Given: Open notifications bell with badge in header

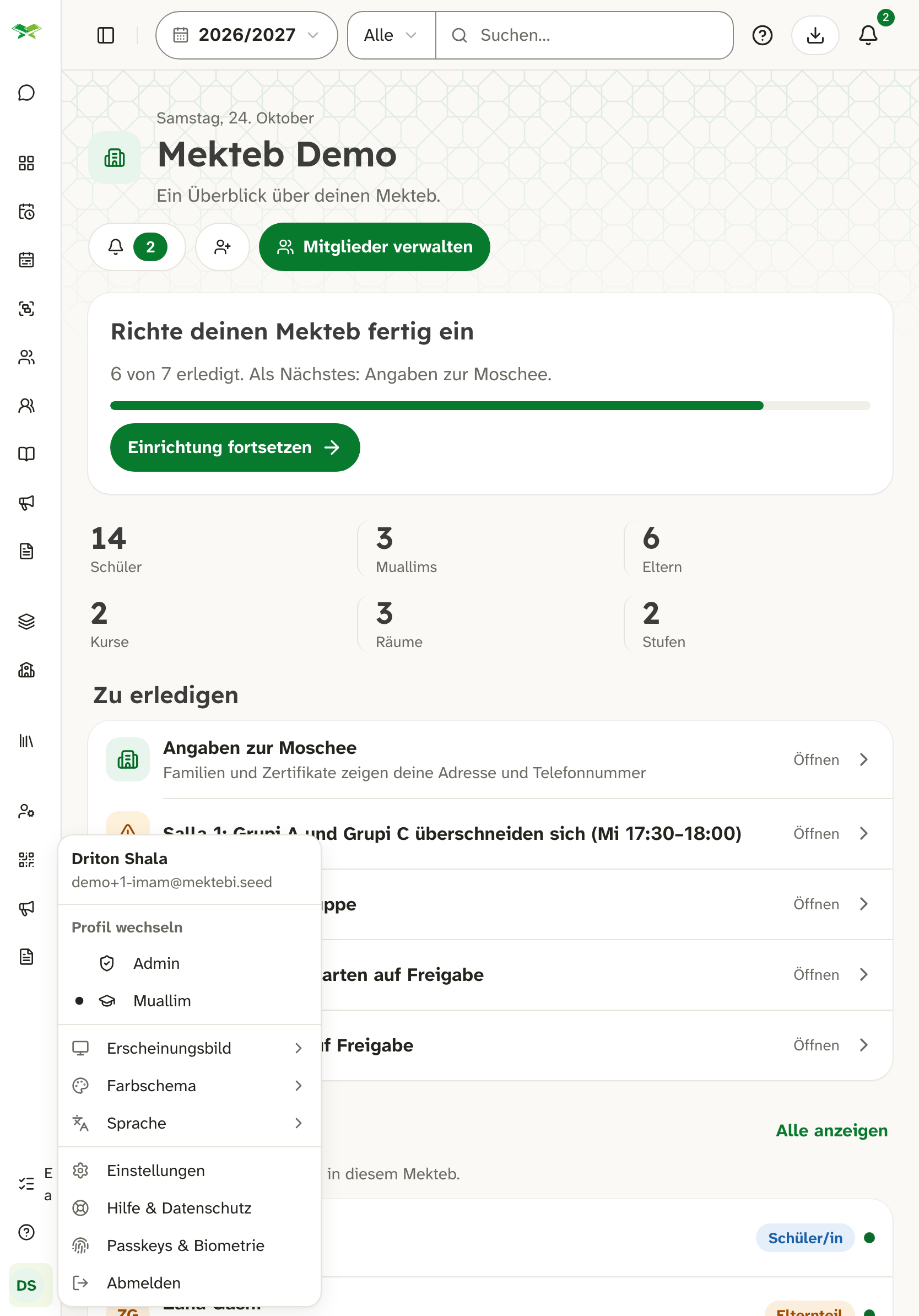Looking at the screenshot, I should [x=868, y=35].
